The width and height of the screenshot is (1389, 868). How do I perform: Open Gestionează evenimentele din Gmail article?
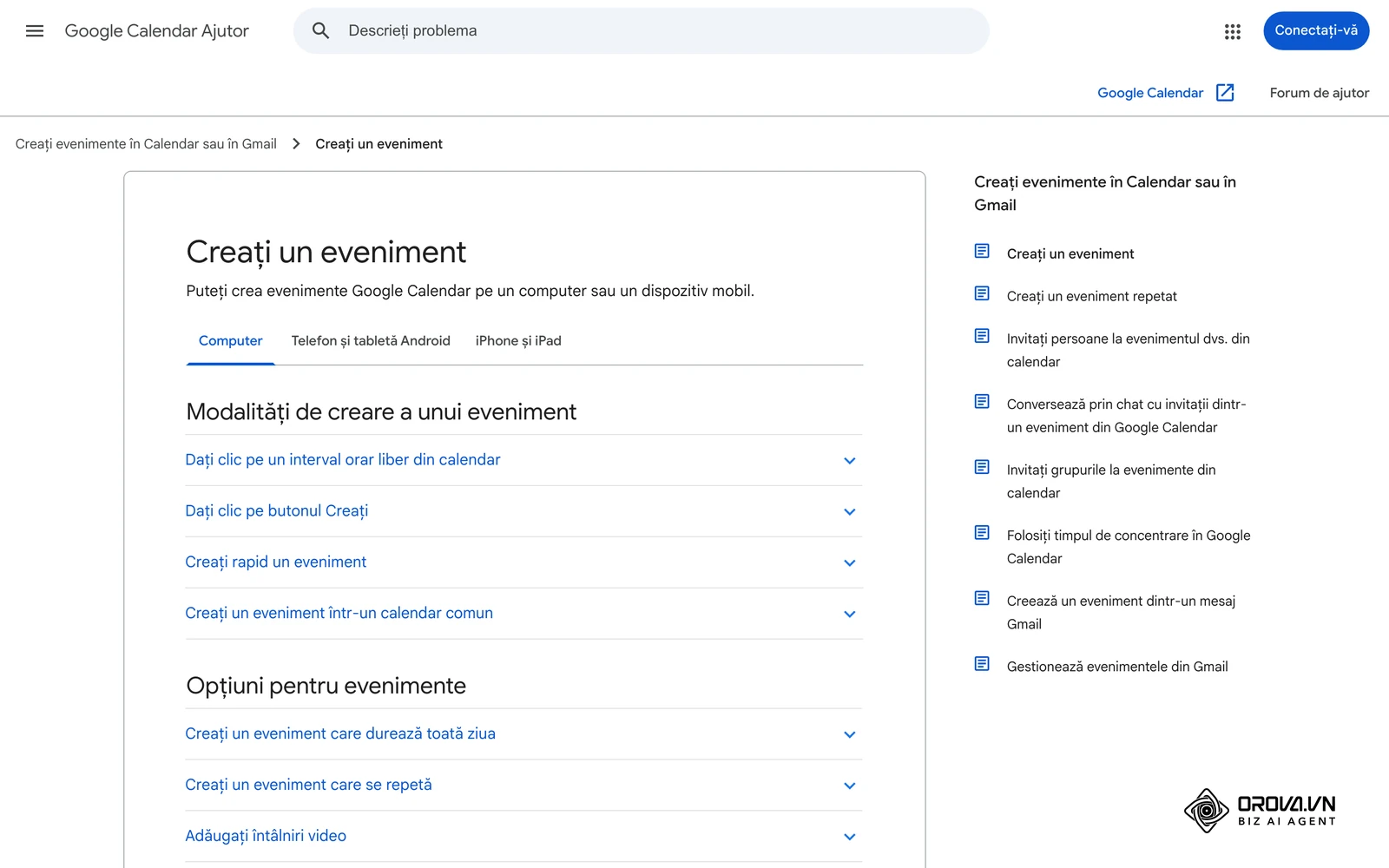pos(1117,667)
